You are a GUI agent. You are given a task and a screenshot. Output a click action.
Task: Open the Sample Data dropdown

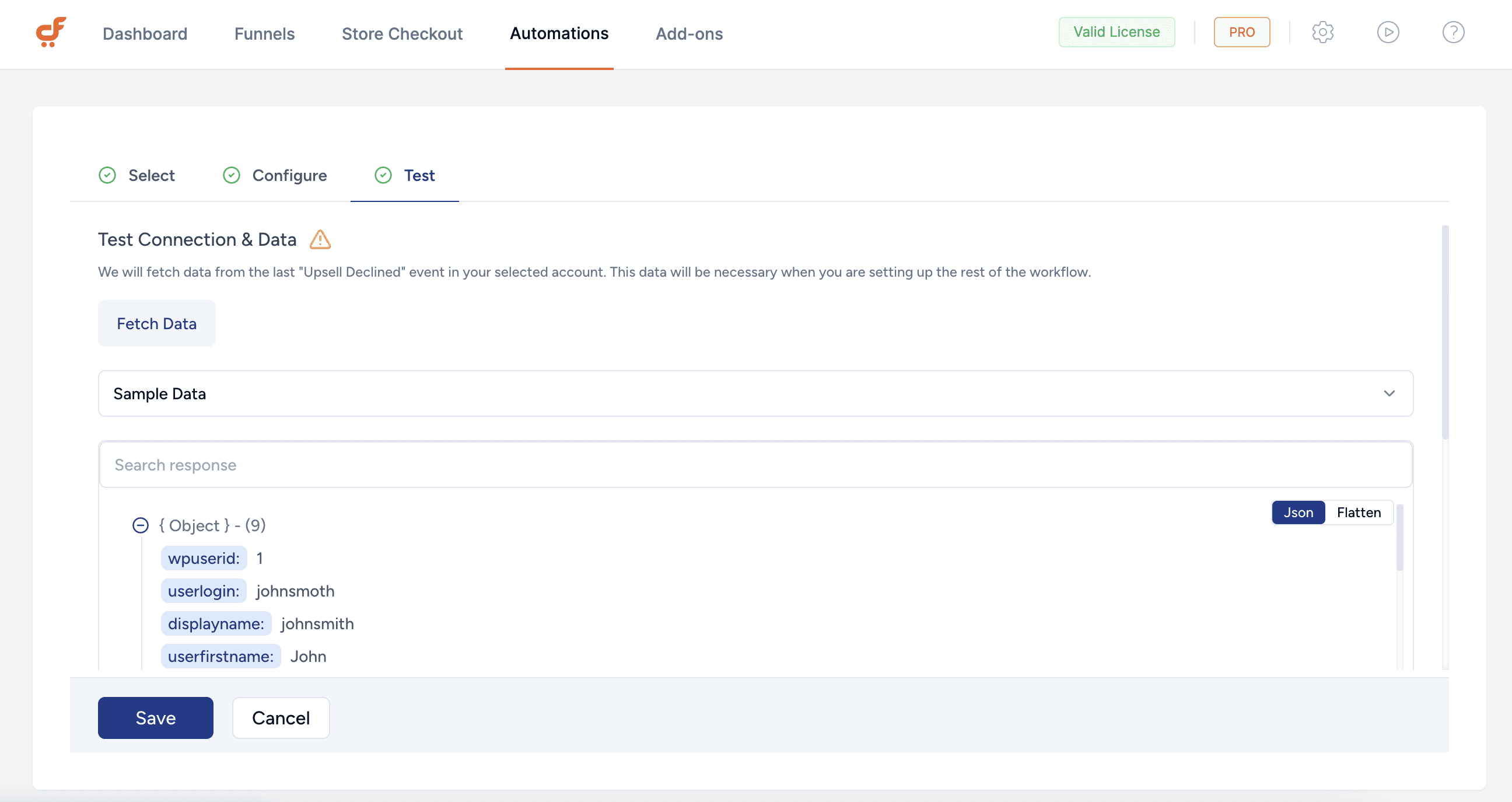click(755, 393)
